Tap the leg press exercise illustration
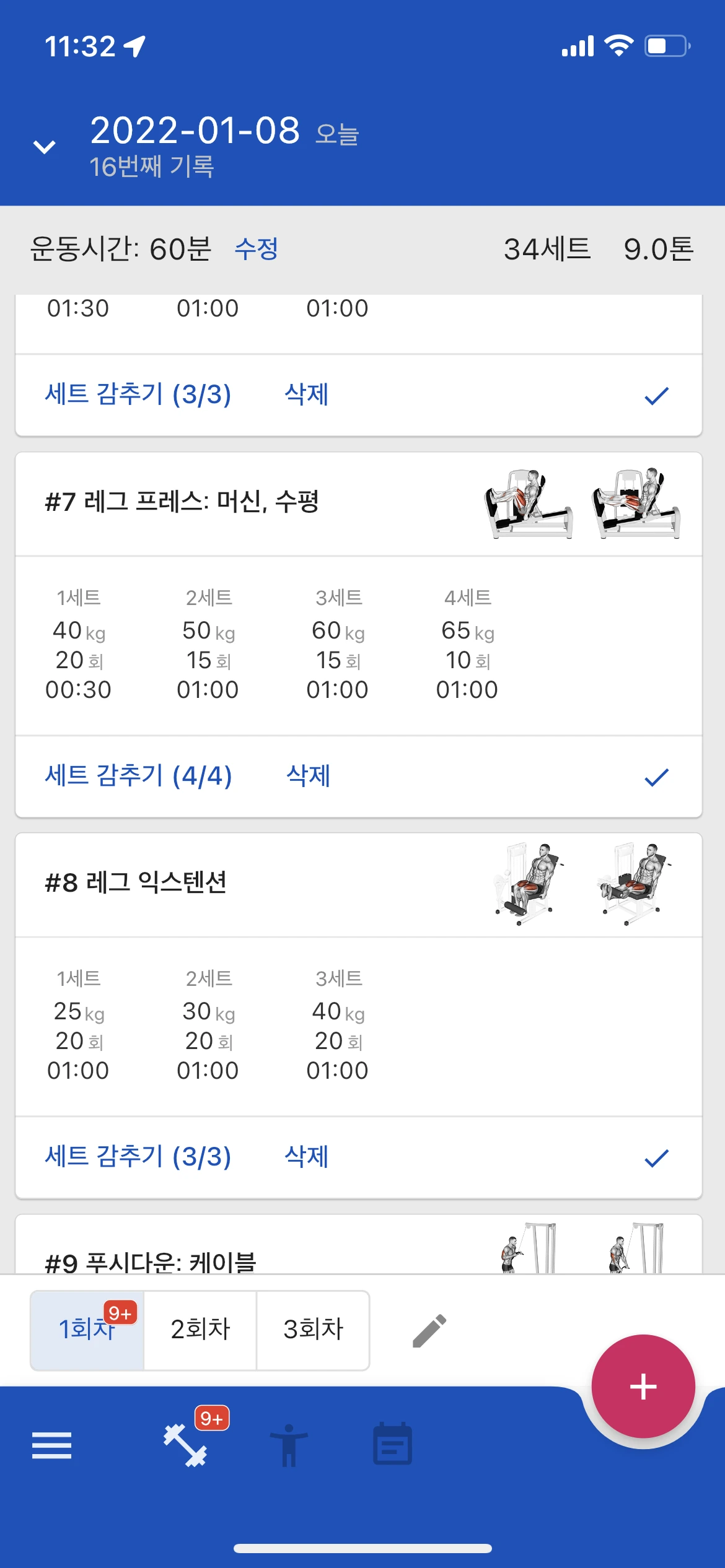725x1568 pixels. pos(582,503)
